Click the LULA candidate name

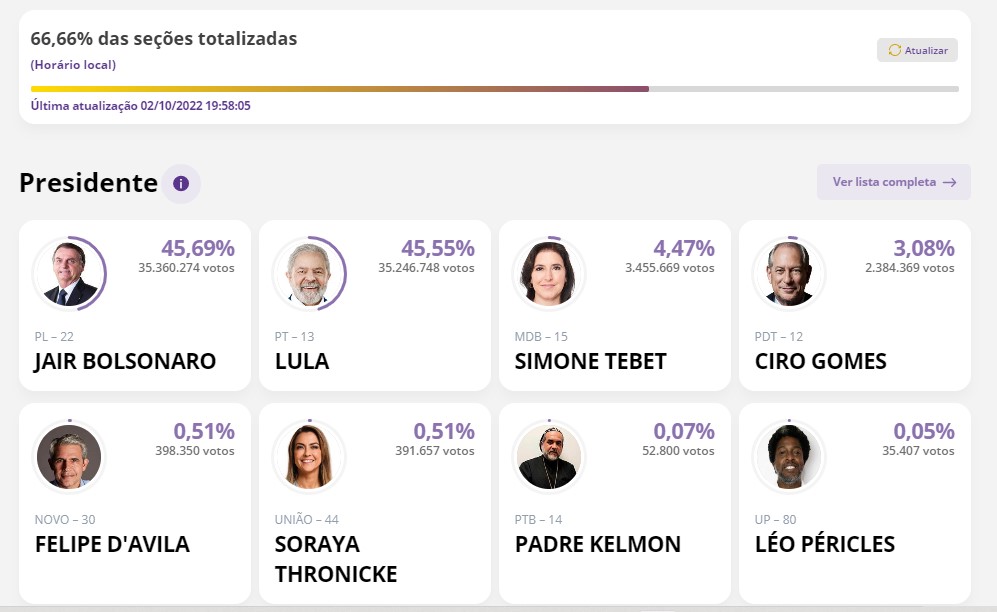[x=302, y=361]
